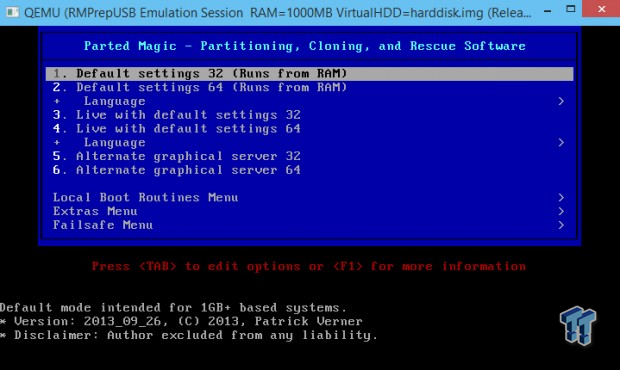Click the Extras Menu entry text

click(x=95, y=211)
